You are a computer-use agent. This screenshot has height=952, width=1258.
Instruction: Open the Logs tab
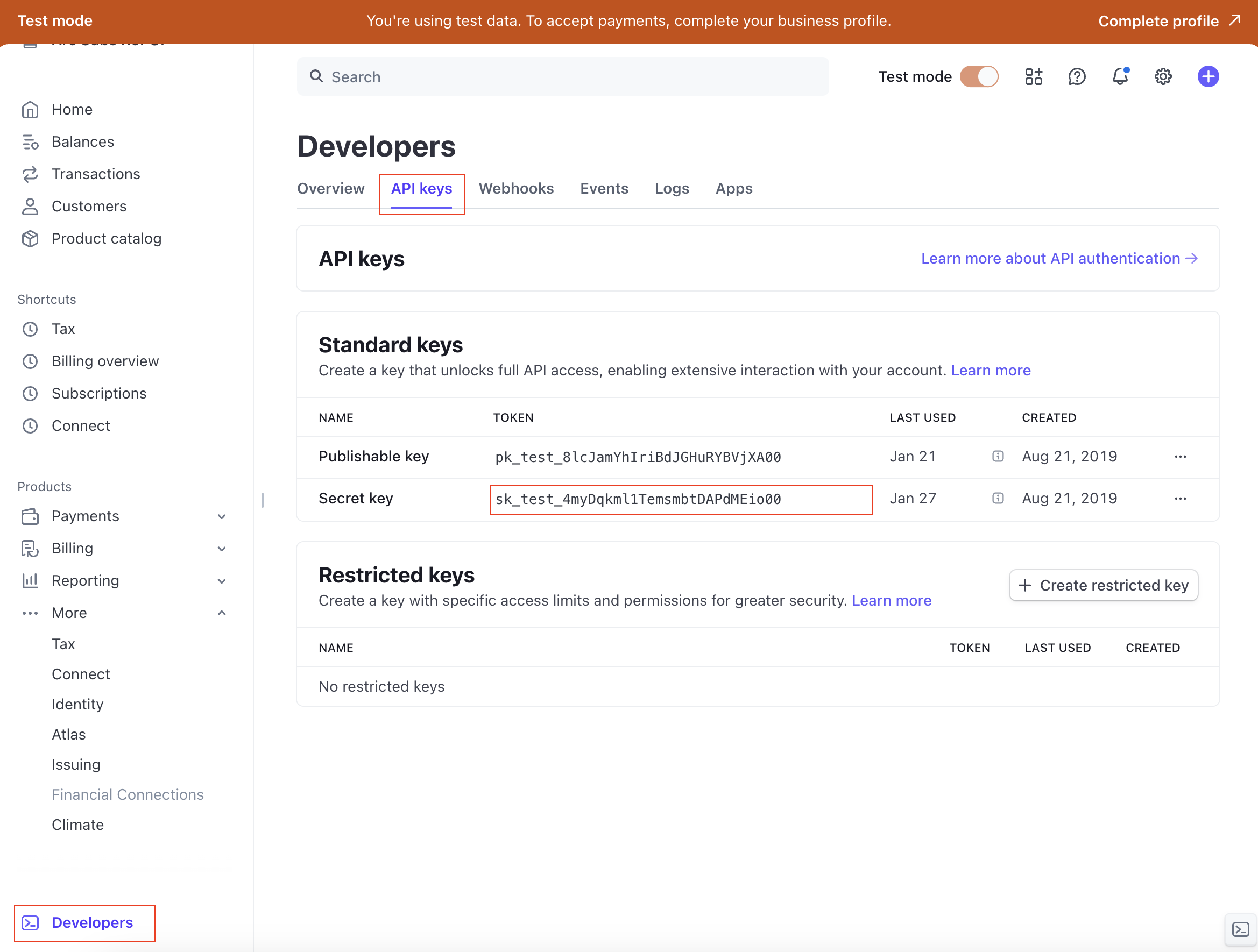coord(672,189)
